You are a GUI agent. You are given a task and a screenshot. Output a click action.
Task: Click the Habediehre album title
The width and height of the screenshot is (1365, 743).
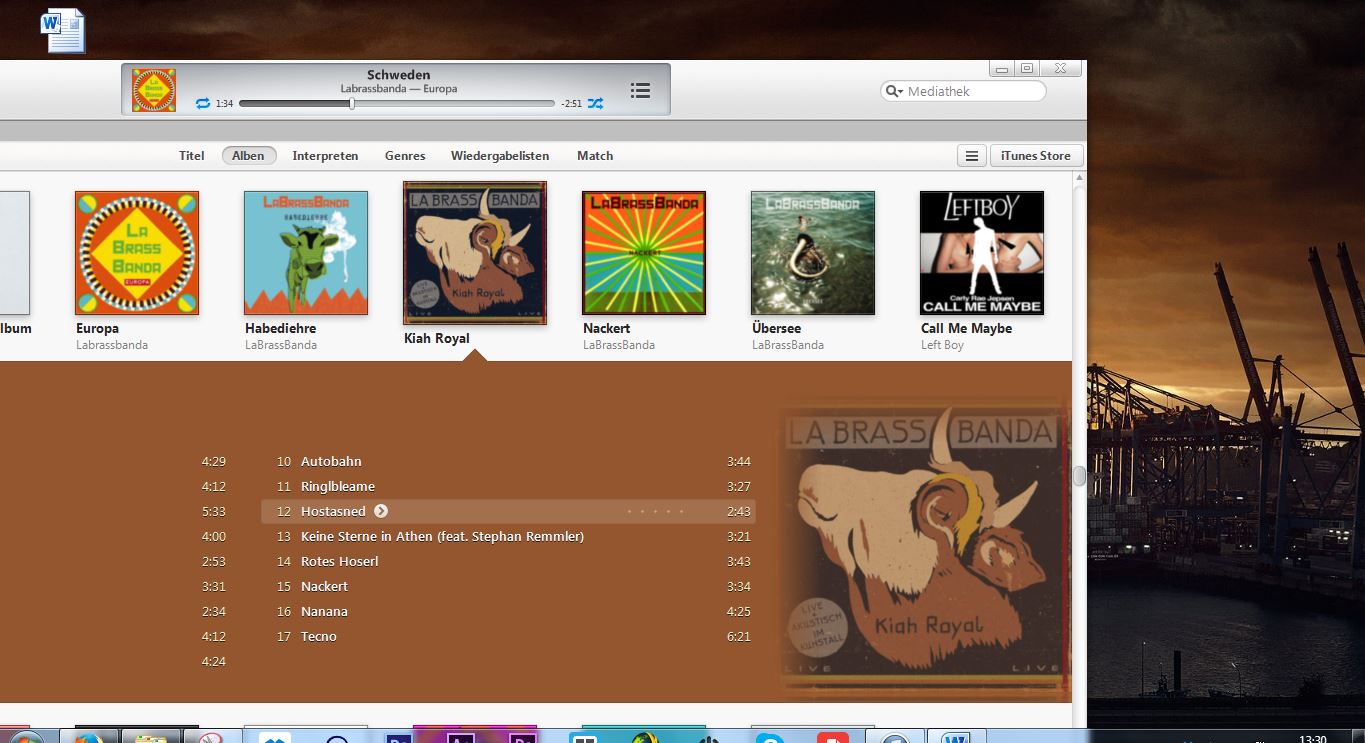[x=280, y=328]
